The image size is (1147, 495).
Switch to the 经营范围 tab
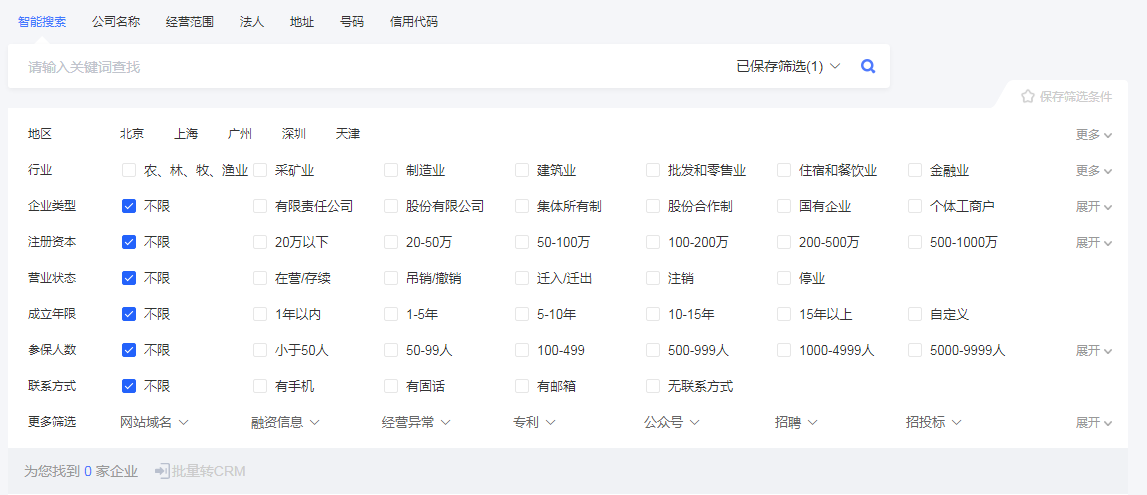point(189,21)
